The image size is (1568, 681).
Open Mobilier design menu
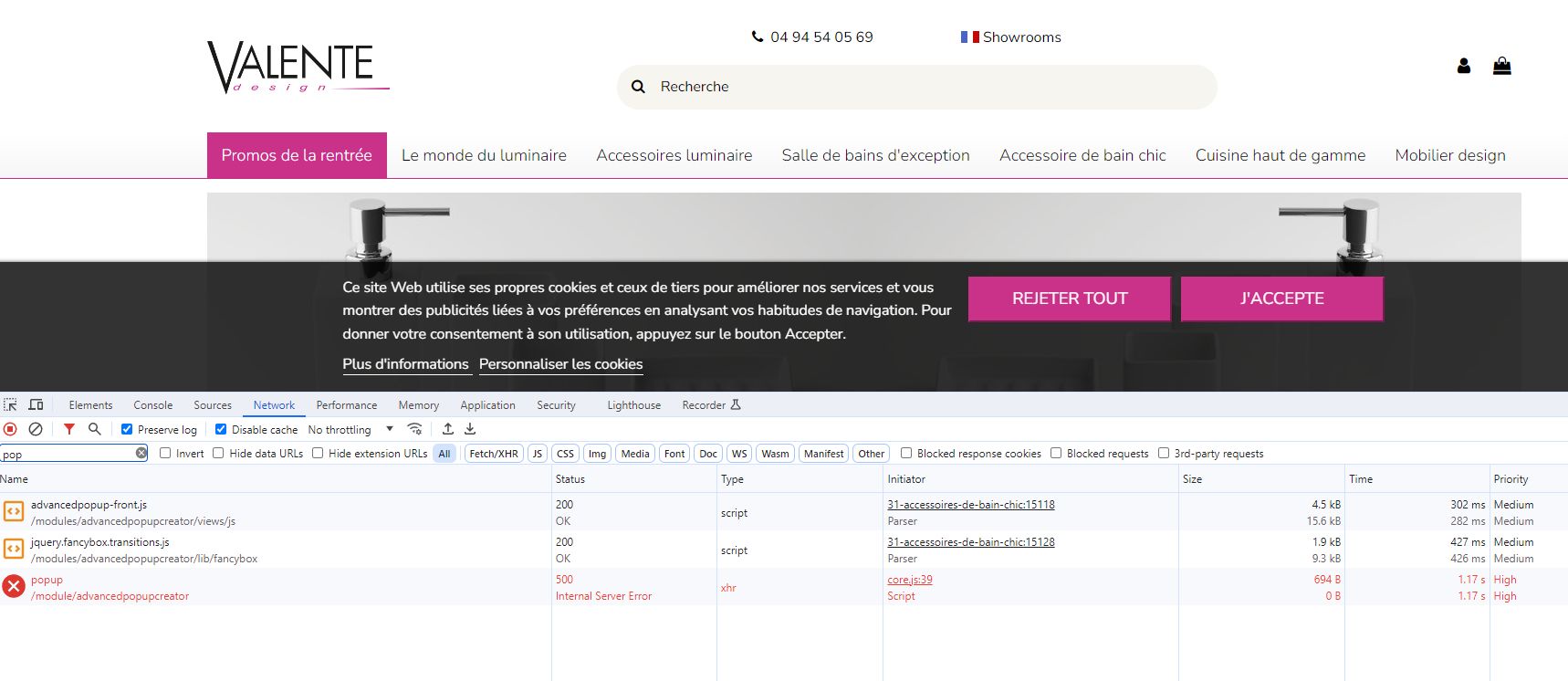(x=1450, y=155)
